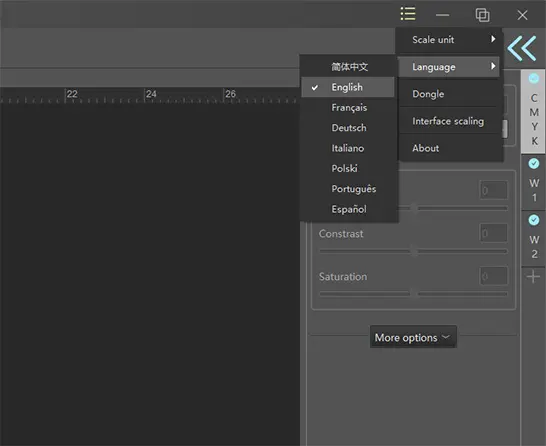The height and width of the screenshot is (446, 546).
Task: Add new channel with plus icon
Action: point(533,277)
